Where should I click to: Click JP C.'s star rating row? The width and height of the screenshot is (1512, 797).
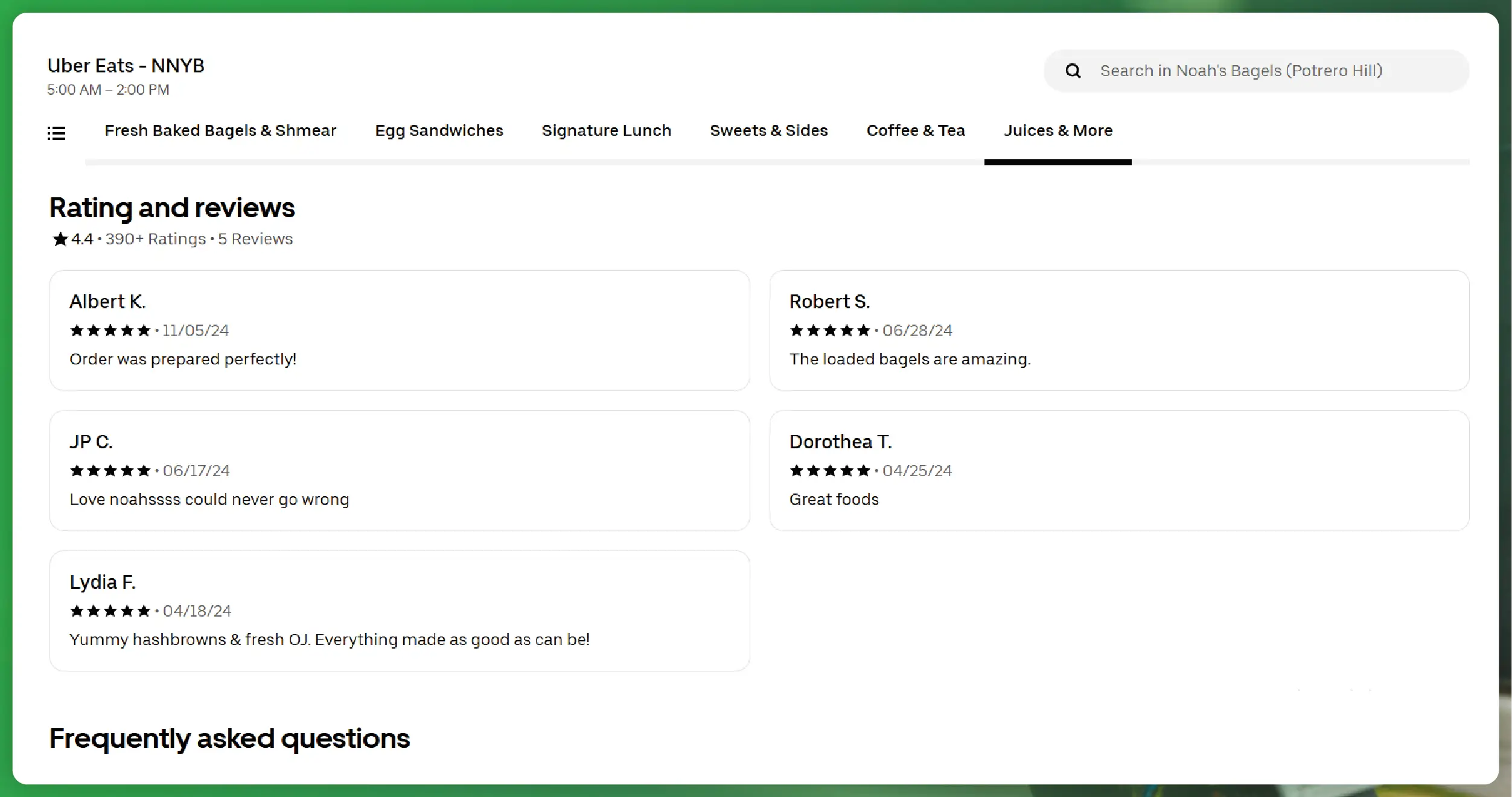[x=110, y=471]
